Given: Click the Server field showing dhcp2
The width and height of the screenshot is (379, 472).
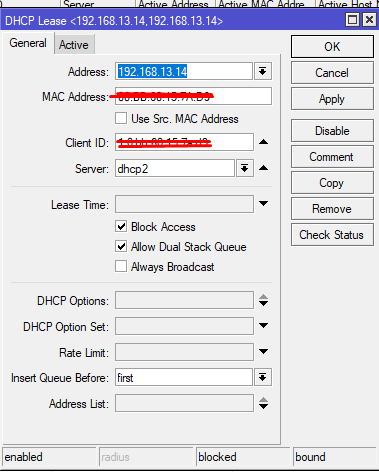Looking at the screenshot, I should tap(175, 168).
